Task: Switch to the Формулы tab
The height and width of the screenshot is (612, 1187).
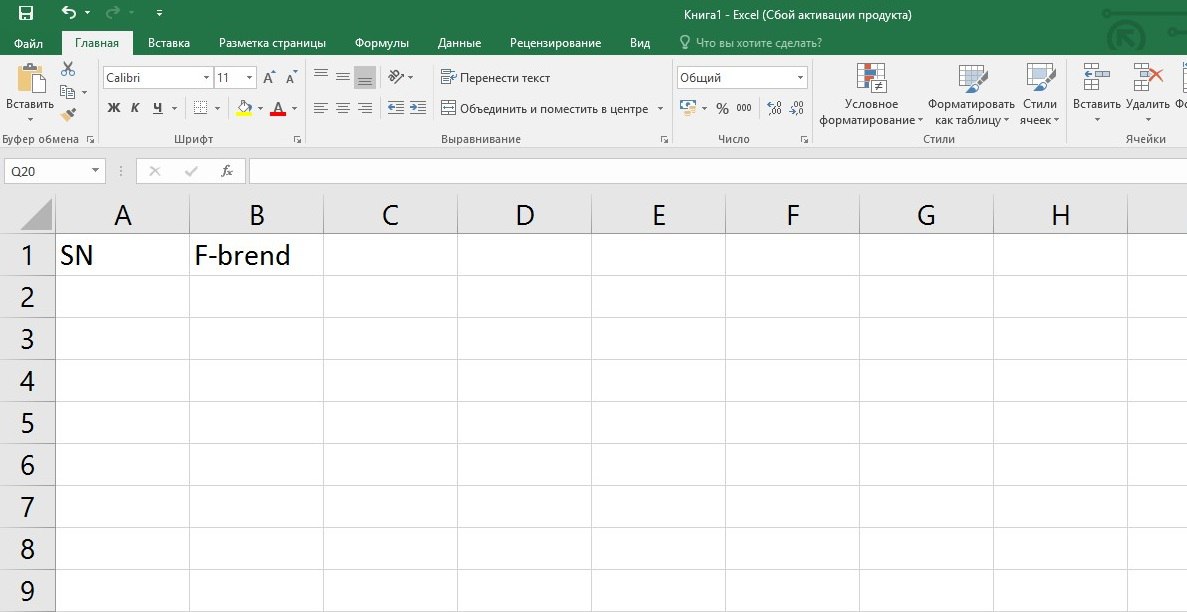Action: 382,43
